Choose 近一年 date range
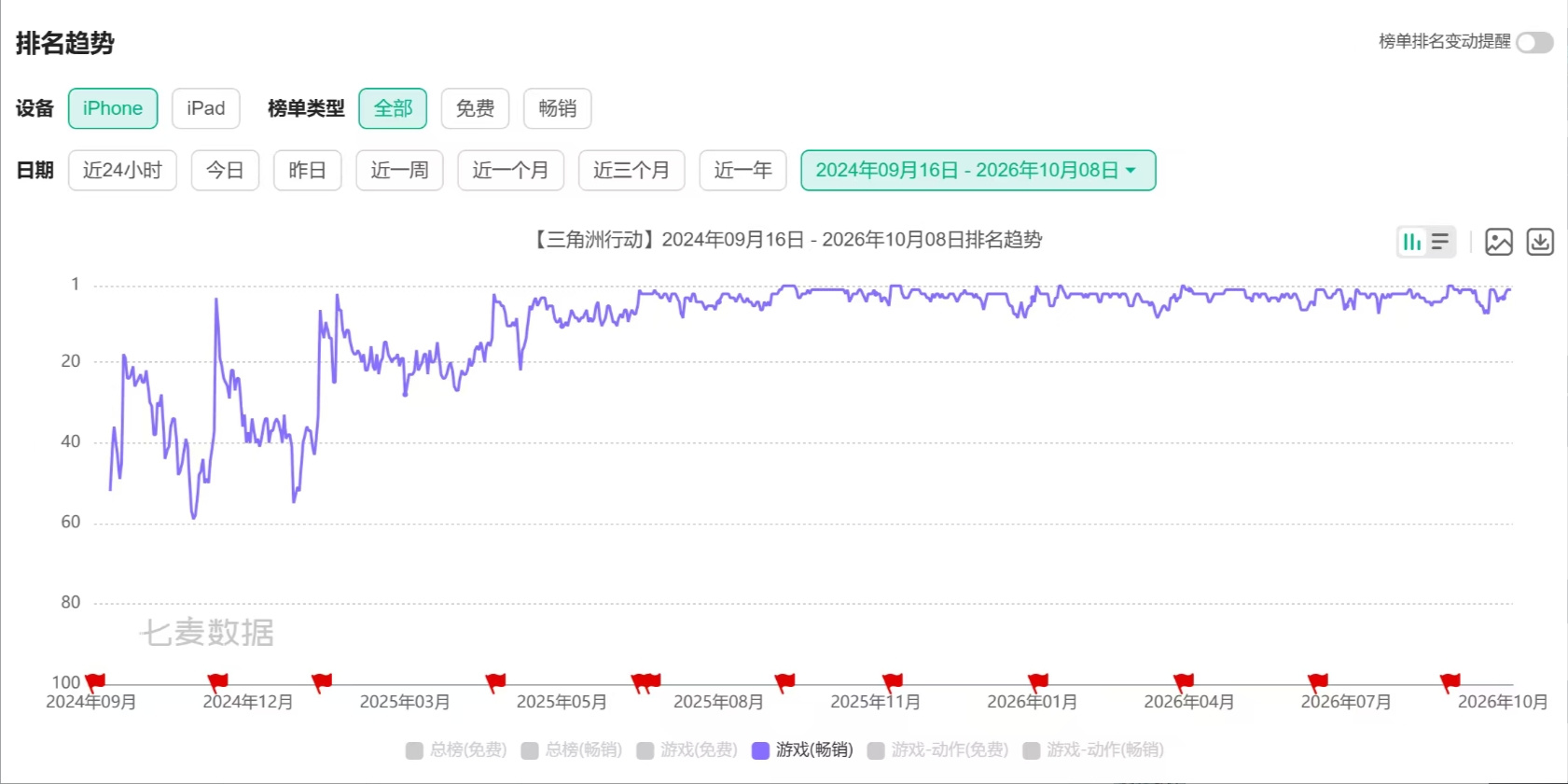Image resolution: width=1568 pixels, height=784 pixels. [742, 170]
